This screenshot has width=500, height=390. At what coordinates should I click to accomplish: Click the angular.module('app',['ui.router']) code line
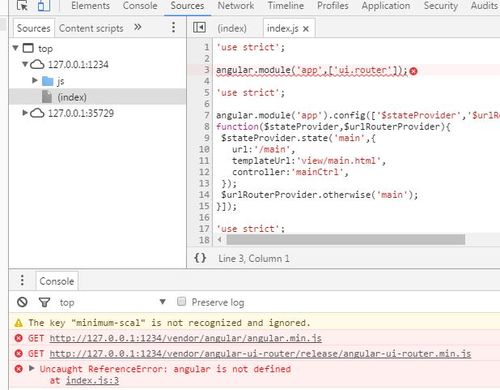(x=311, y=70)
